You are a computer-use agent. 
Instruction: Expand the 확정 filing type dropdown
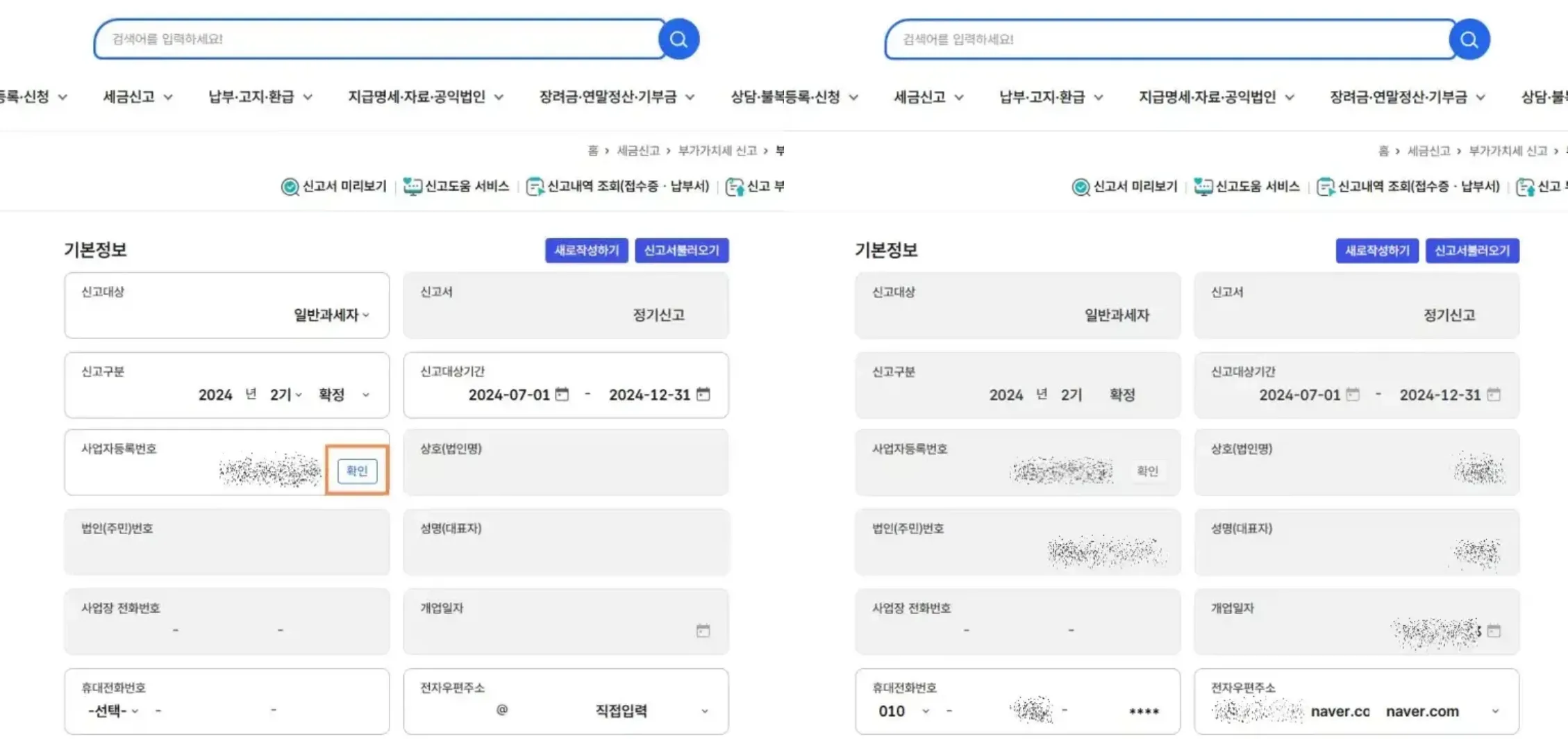366,395
